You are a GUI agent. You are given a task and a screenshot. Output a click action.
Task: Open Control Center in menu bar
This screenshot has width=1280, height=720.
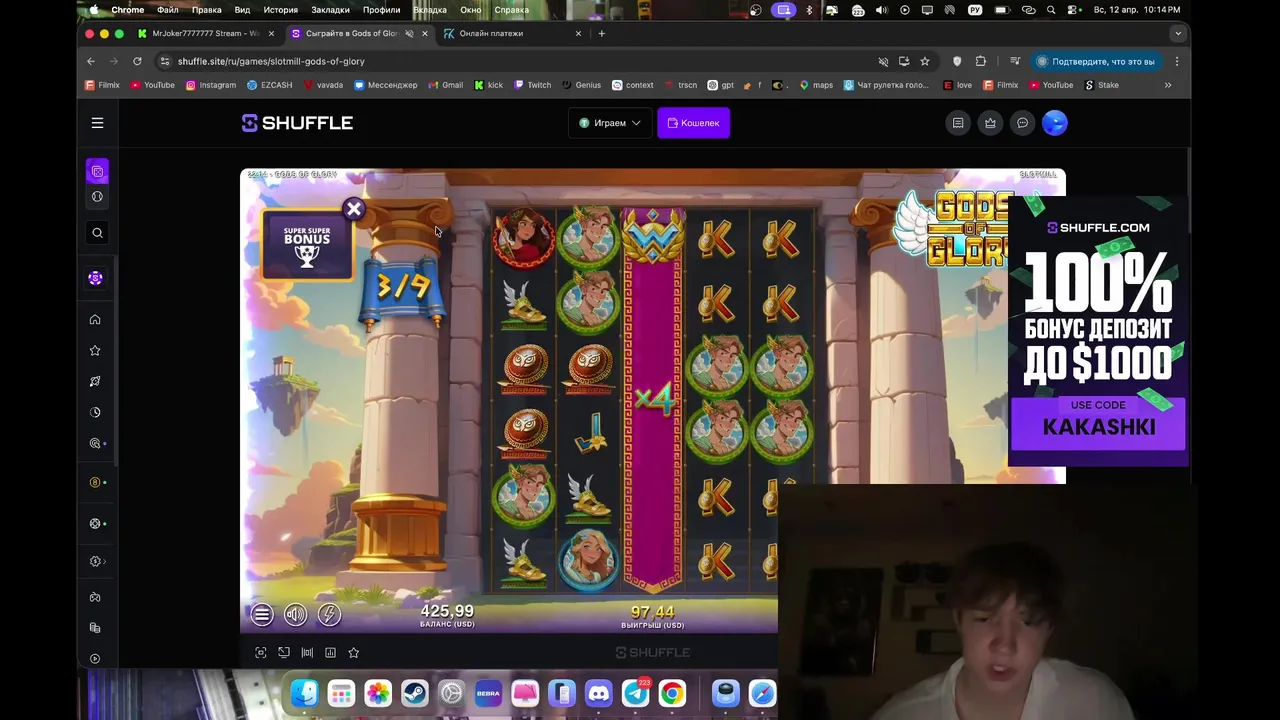coord(1074,10)
